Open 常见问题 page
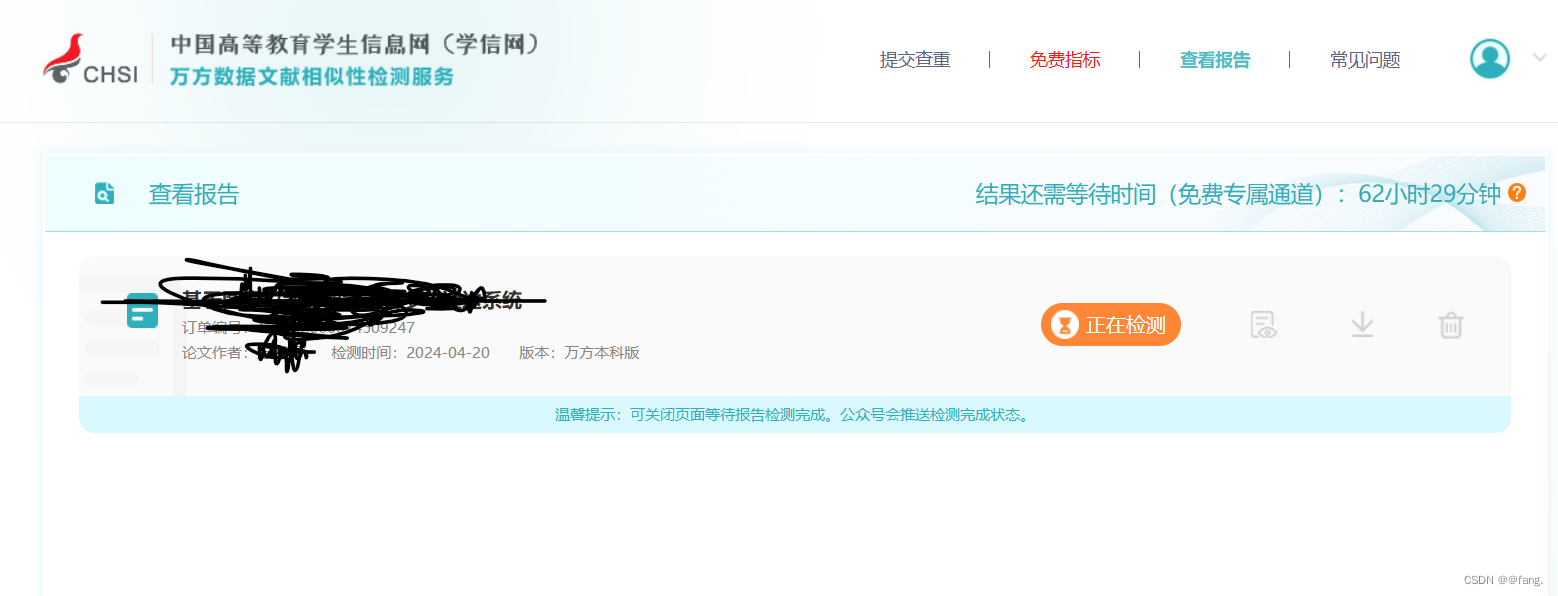The height and width of the screenshot is (596, 1558). [x=1365, y=60]
